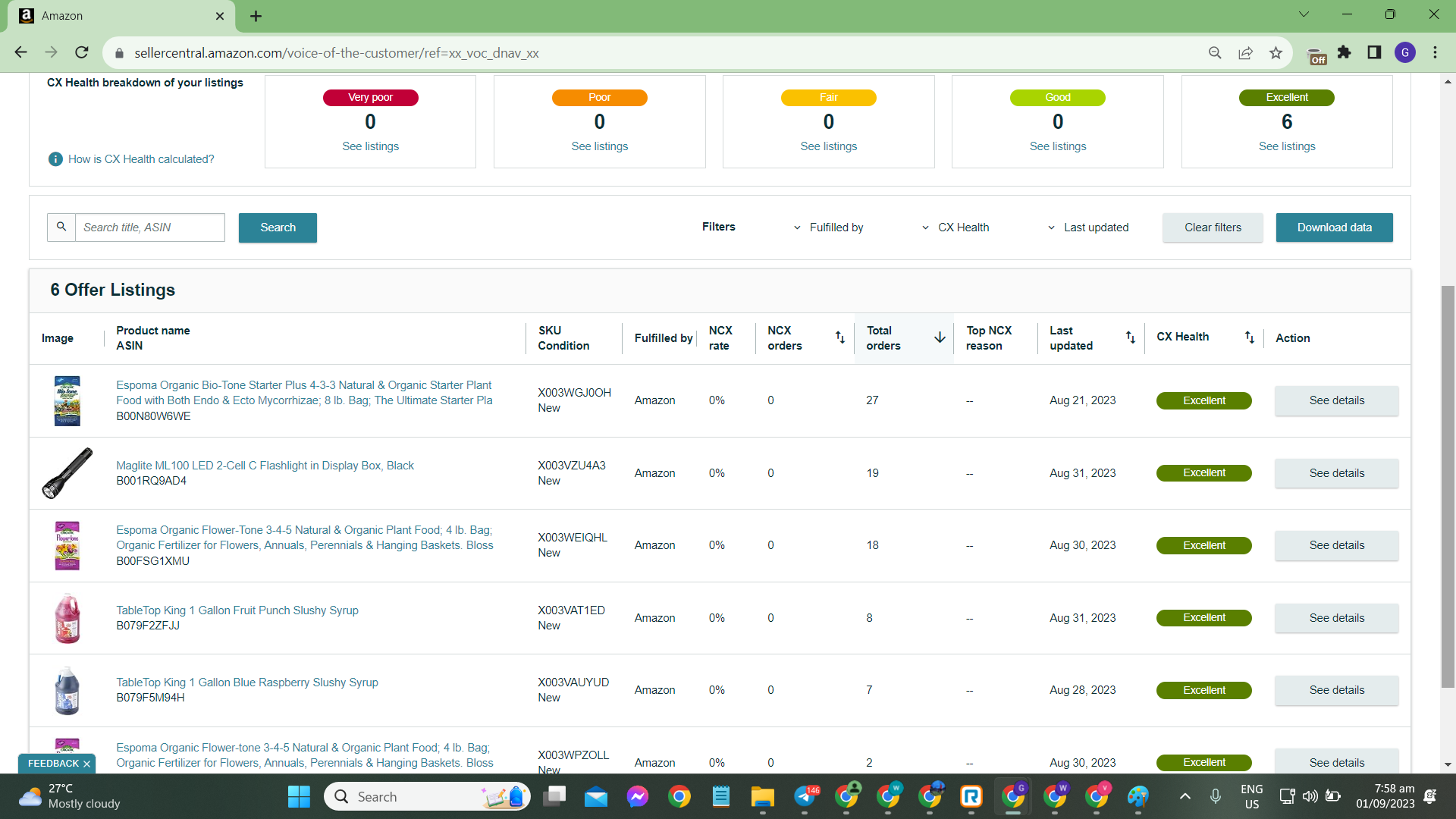Open Task View from the taskbar
This screenshot has width=1456, height=819.
pos(554,796)
